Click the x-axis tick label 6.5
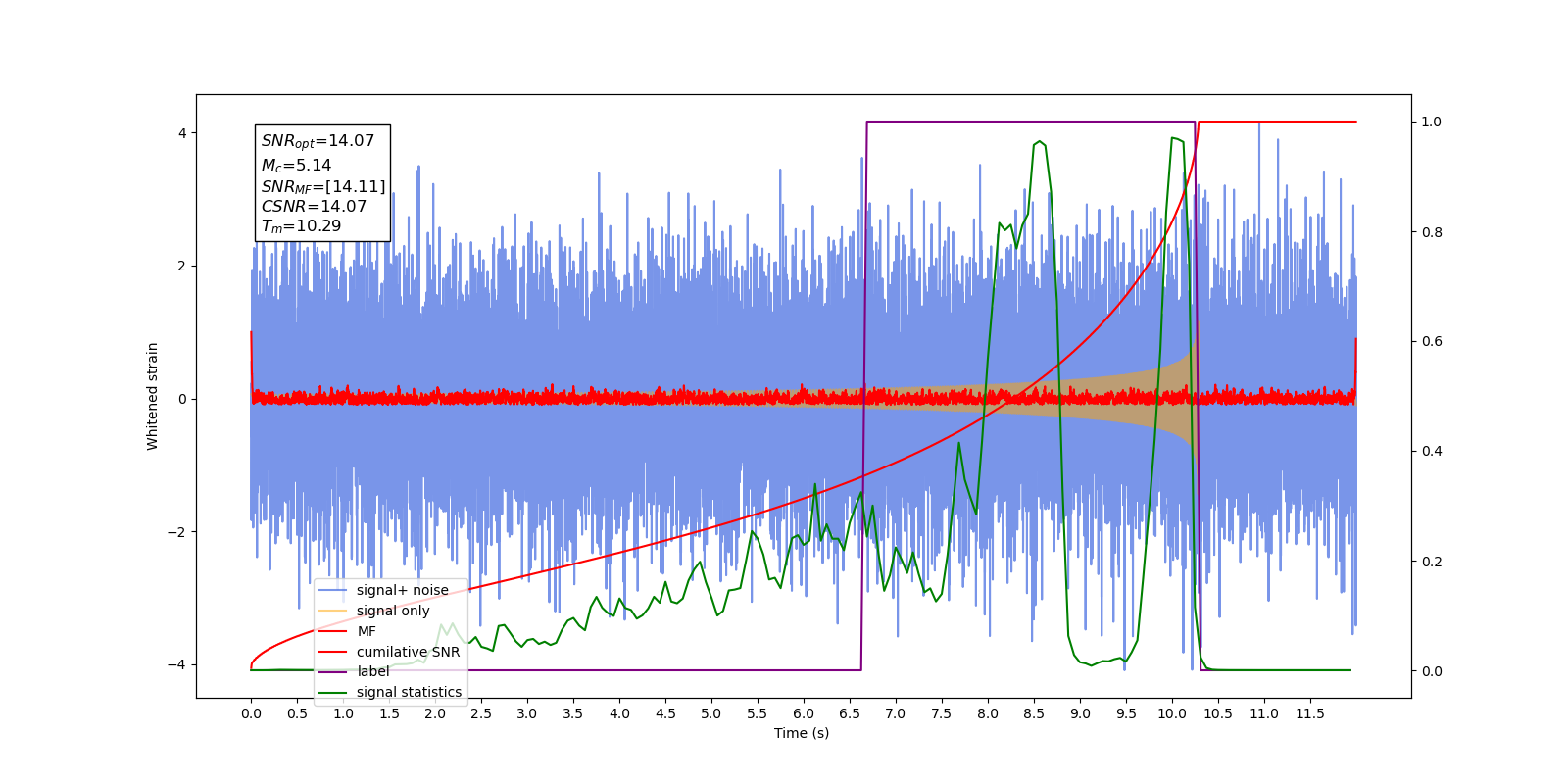 coord(850,713)
